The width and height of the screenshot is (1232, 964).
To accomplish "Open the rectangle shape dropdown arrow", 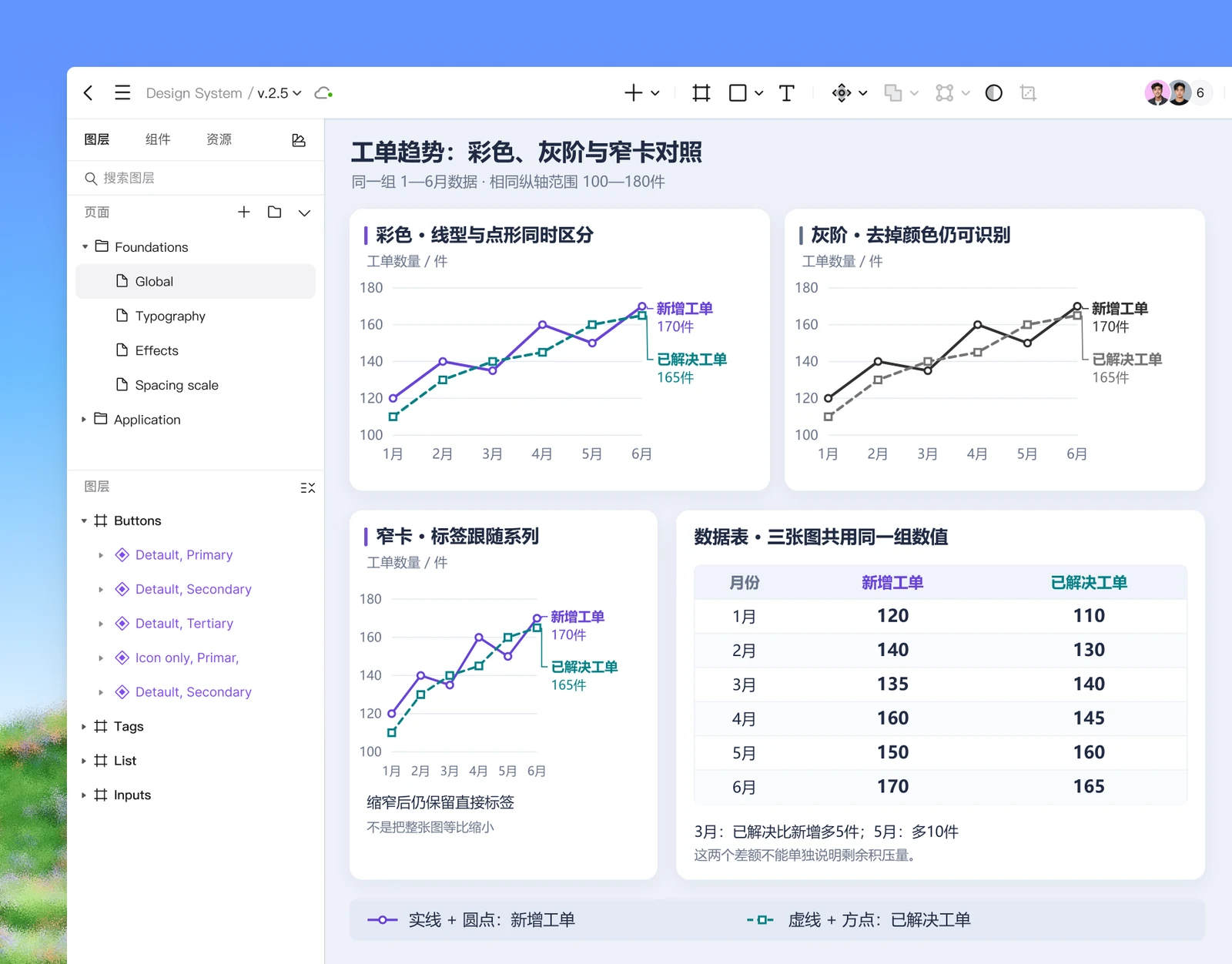I will [x=759, y=93].
